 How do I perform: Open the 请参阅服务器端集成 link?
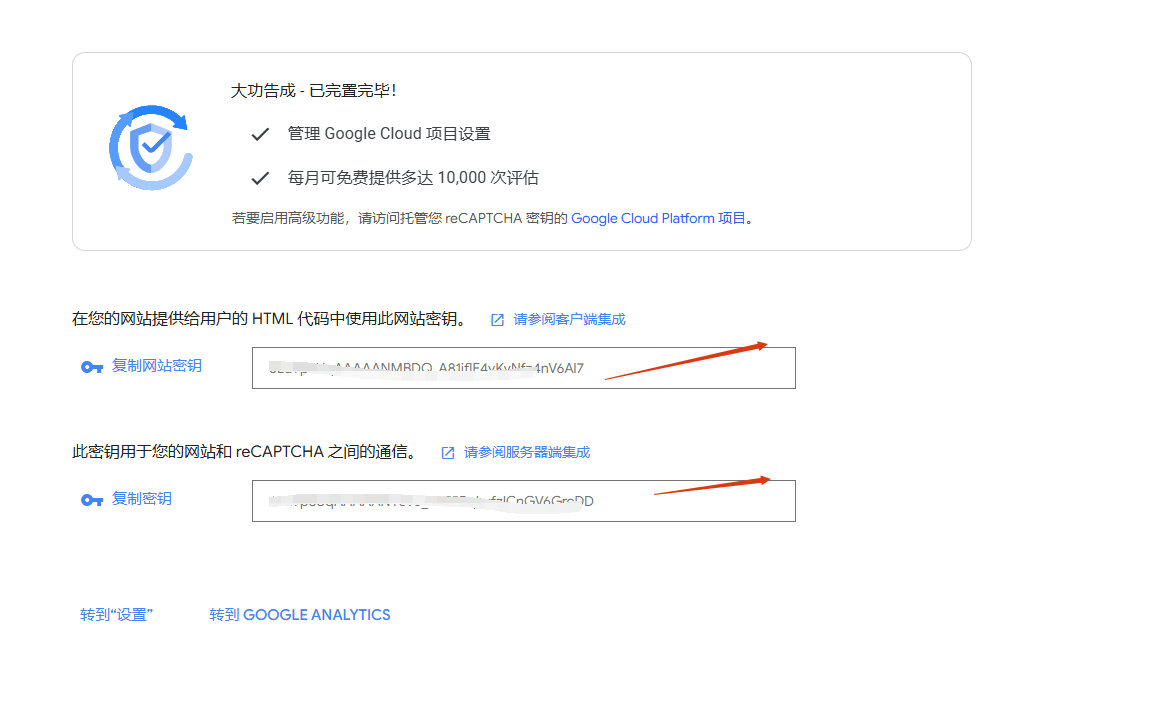pos(527,453)
